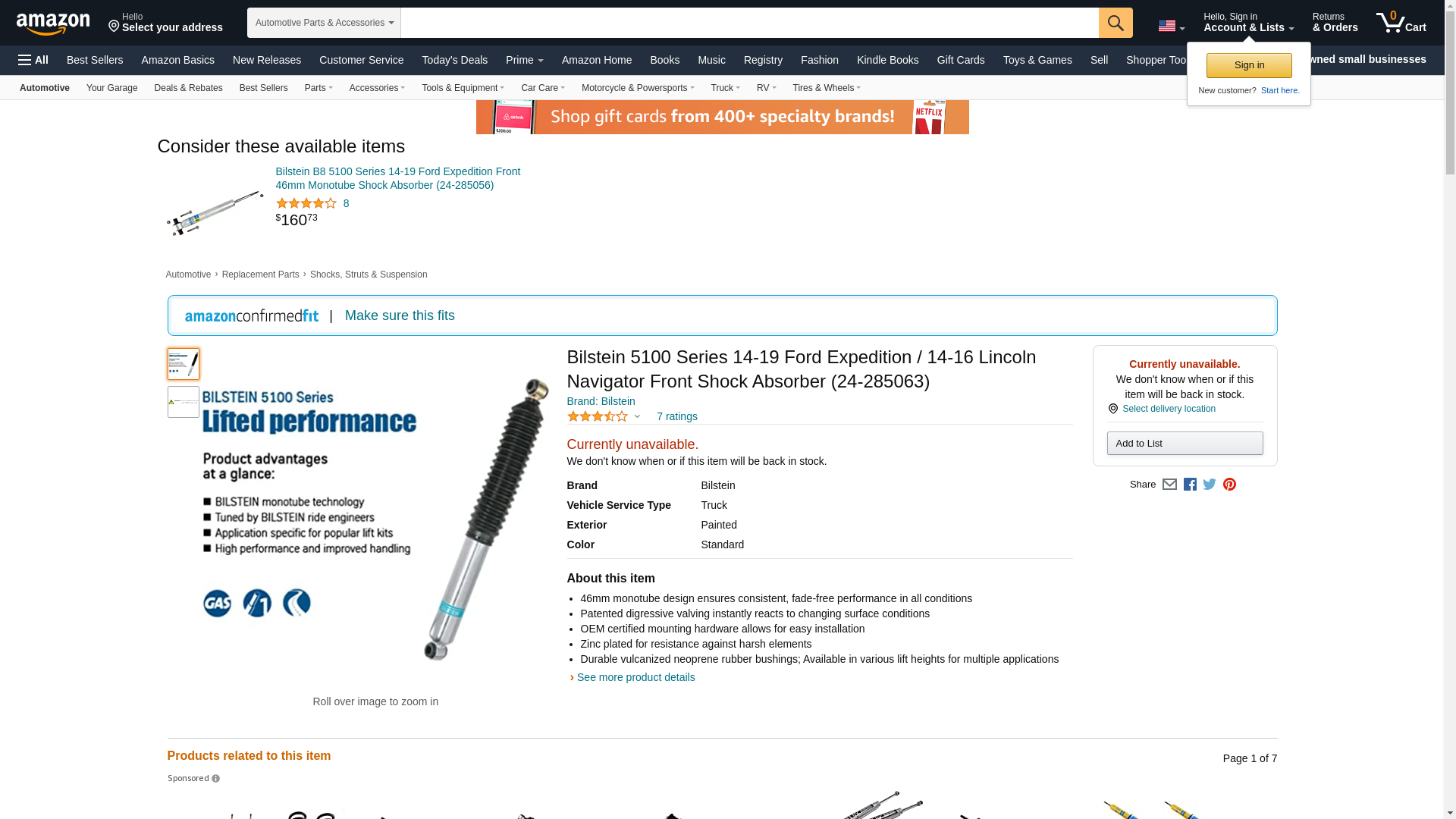Open the Tires & Wheels submenu
Image resolution: width=1456 pixels, height=819 pixels.
(x=827, y=88)
